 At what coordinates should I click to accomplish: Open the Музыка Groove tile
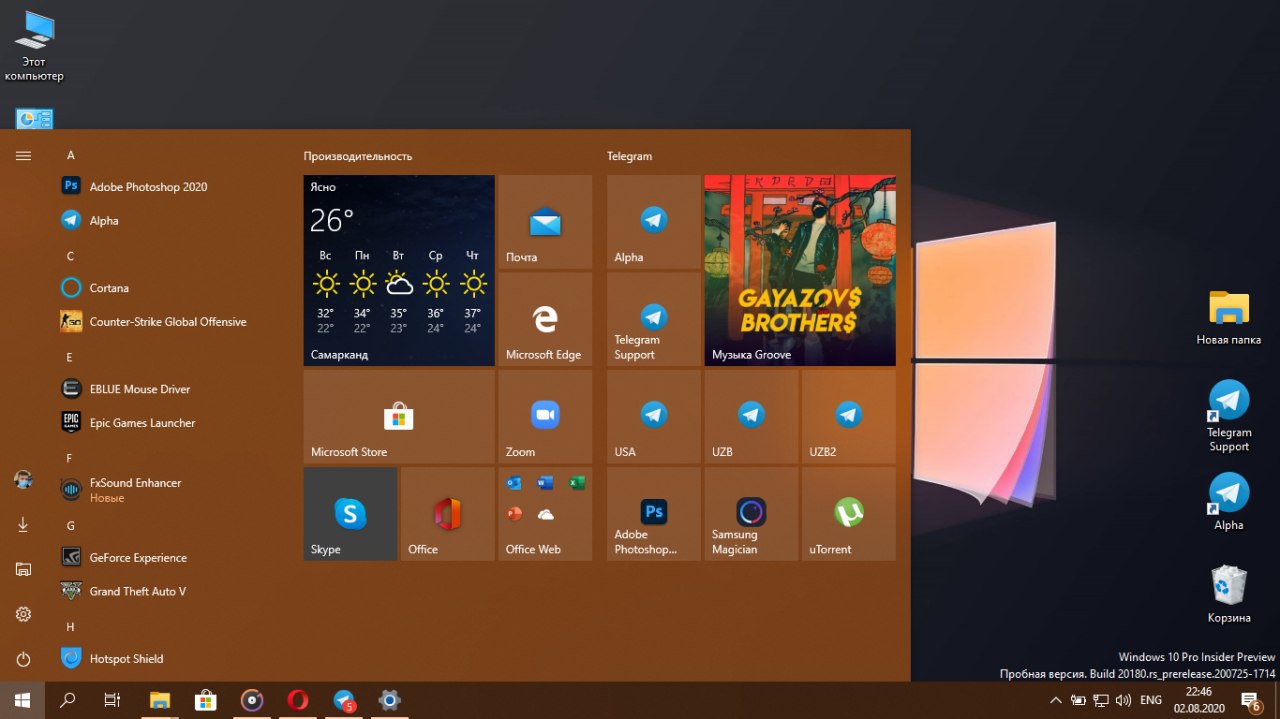click(x=800, y=271)
